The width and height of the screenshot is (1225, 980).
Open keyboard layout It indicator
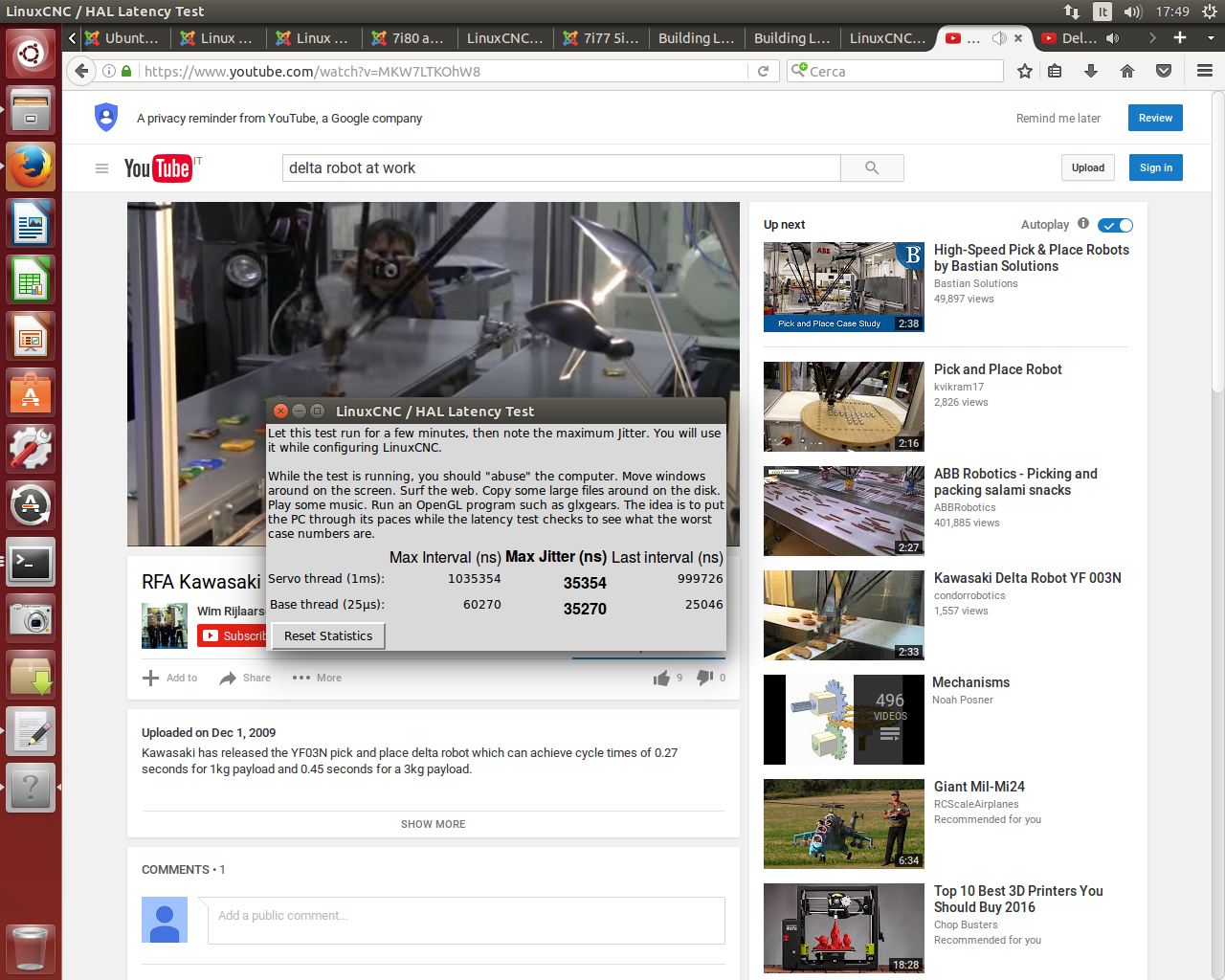(x=1102, y=11)
